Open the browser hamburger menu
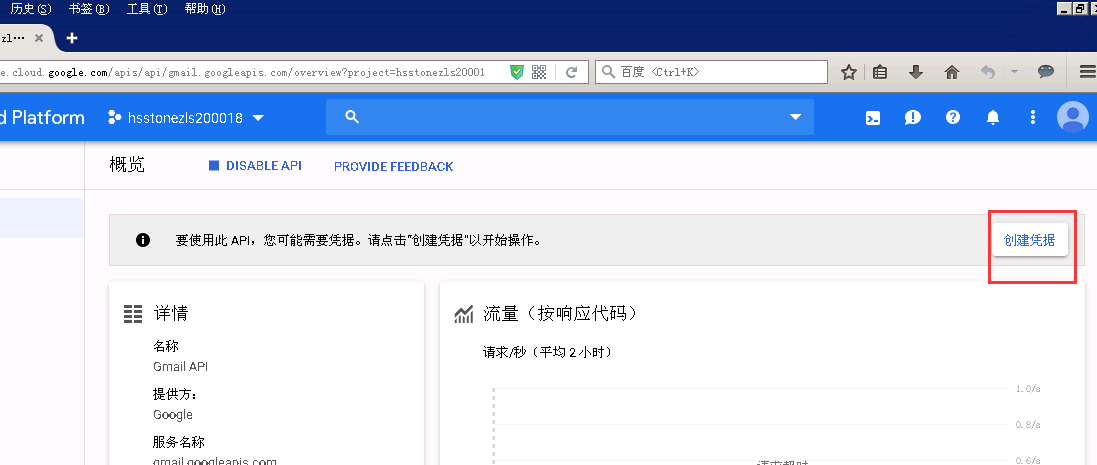Image resolution: width=1097 pixels, height=465 pixels. coord(1088,72)
